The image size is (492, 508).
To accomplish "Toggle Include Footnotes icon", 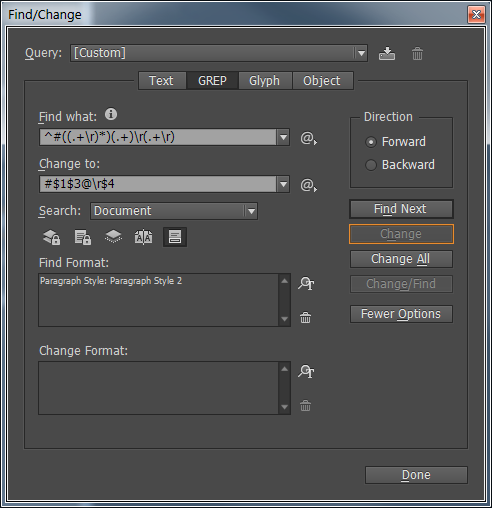I will 175,237.
